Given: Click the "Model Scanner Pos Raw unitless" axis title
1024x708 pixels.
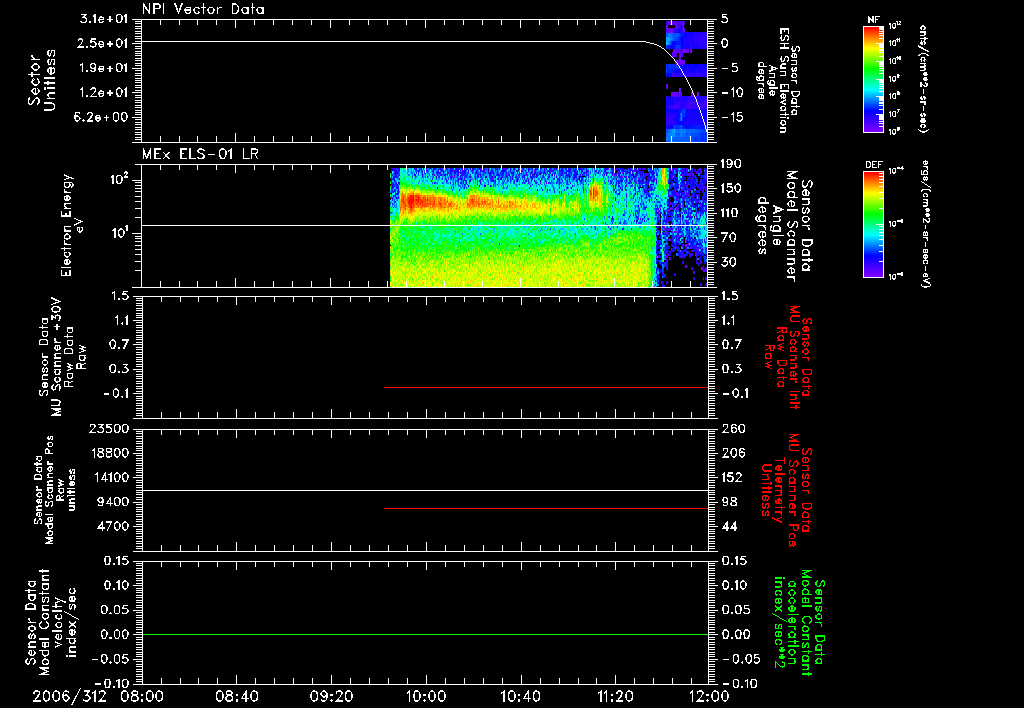Looking at the screenshot, I should (54, 490).
